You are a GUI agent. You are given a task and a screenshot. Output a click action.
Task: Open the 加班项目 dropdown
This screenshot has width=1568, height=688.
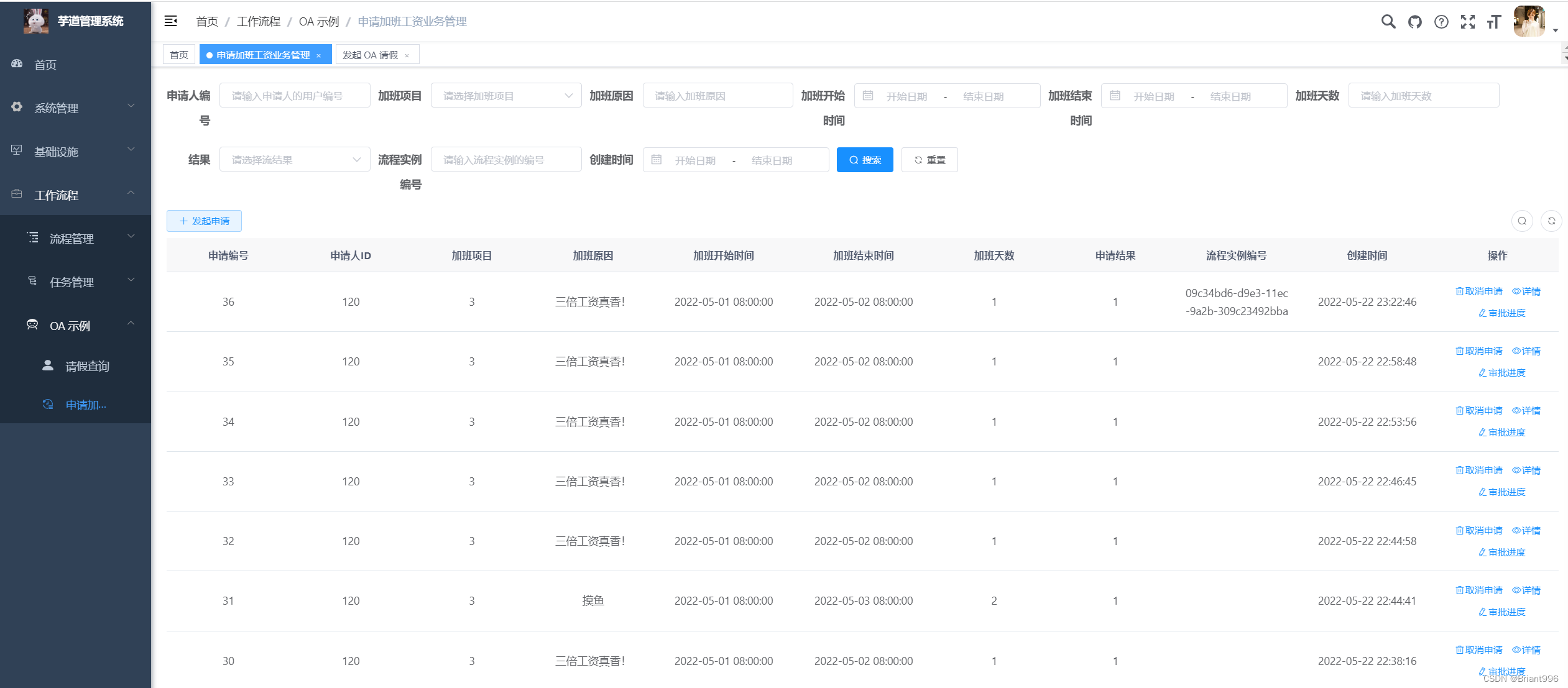pos(506,96)
